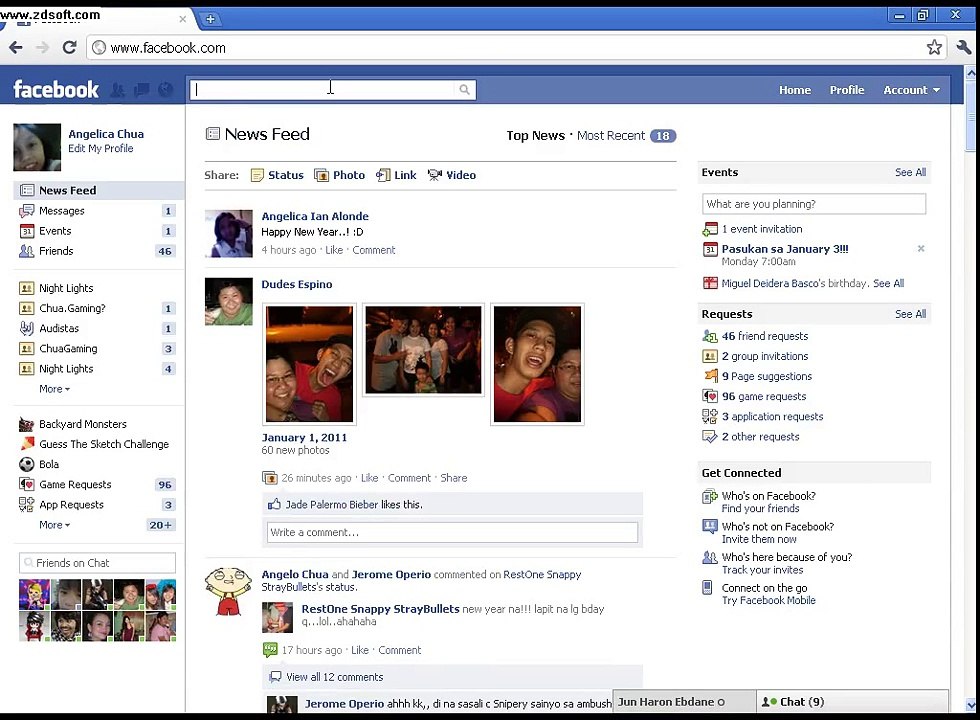Share Dudes Espino's photo album

pyautogui.click(x=454, y=478)
